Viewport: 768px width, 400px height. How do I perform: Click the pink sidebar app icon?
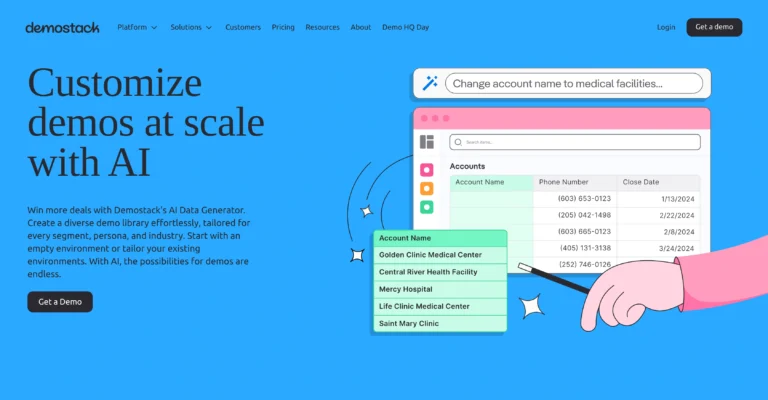[x=427, y=171]
